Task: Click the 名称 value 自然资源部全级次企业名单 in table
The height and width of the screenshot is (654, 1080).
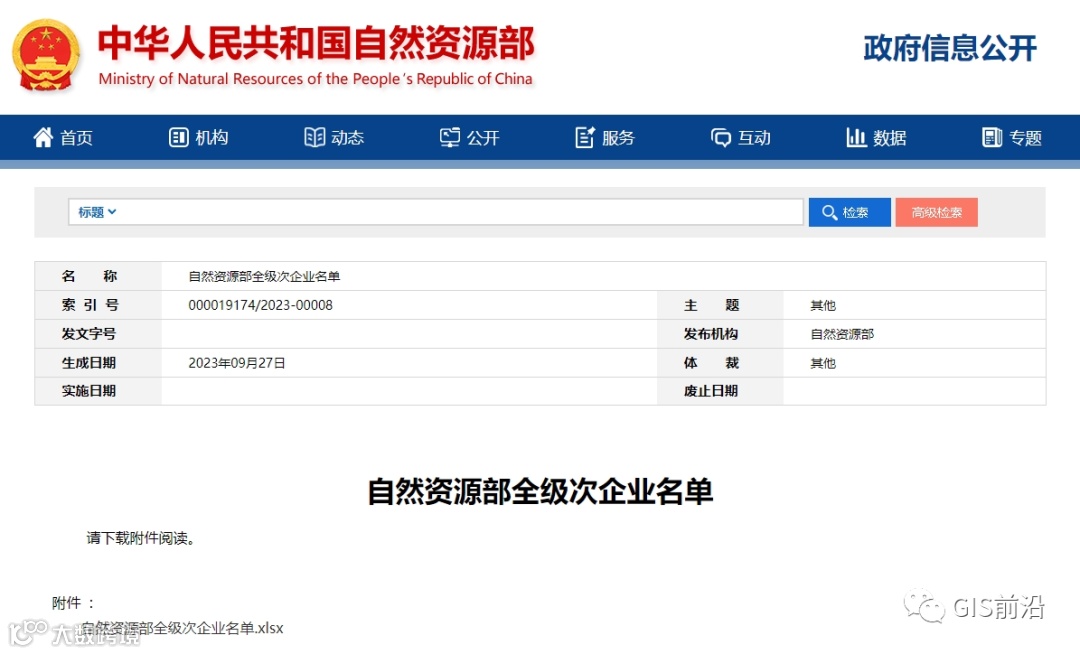Action: coord(264,276)
